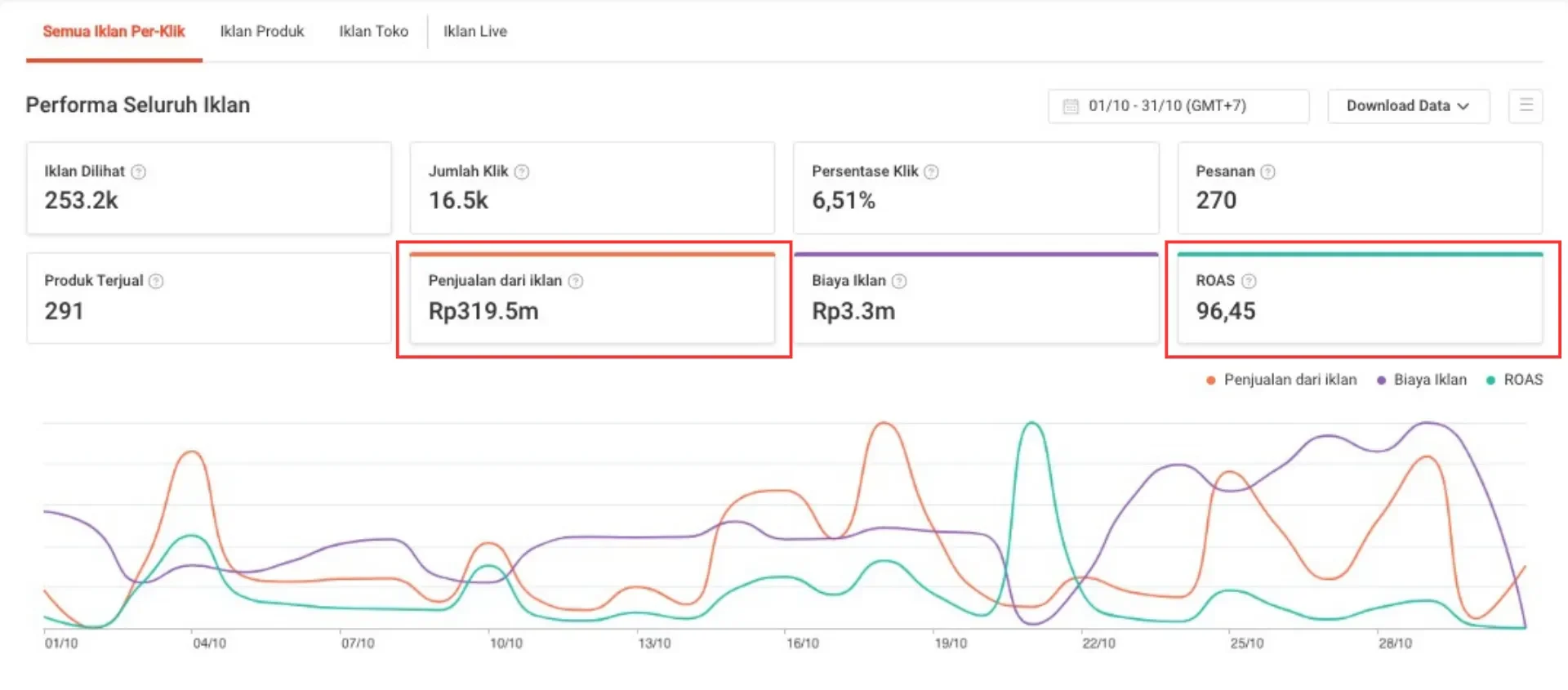Click question icon next to Pesanan
Image resolution: width=1568 pixels, height=690 pixels.
[x=1267, y=171]
